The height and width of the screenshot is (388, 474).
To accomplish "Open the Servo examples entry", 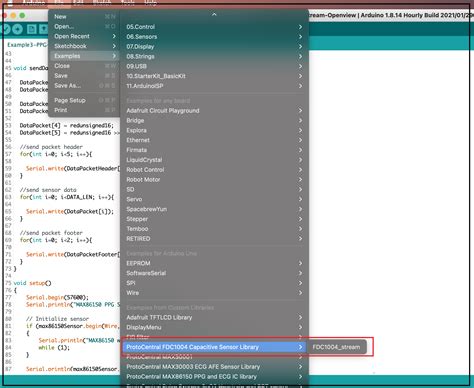I will tap(214, 199).
